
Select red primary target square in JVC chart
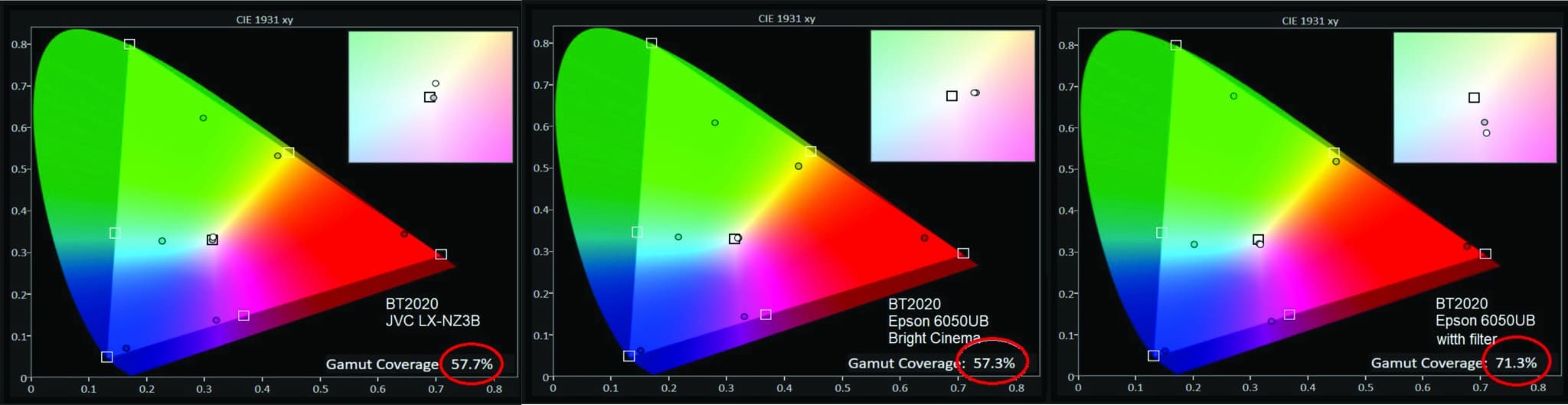[x=441, y=254]
